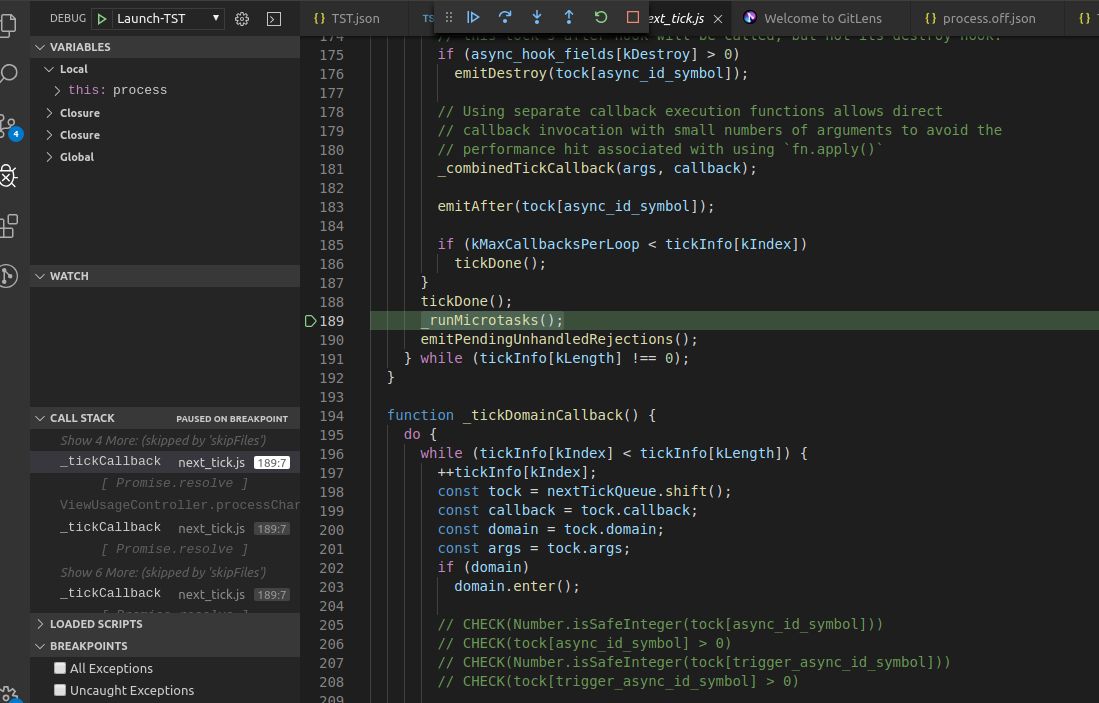
Task: Start debugging with the green play button
Action: point(102,19)
